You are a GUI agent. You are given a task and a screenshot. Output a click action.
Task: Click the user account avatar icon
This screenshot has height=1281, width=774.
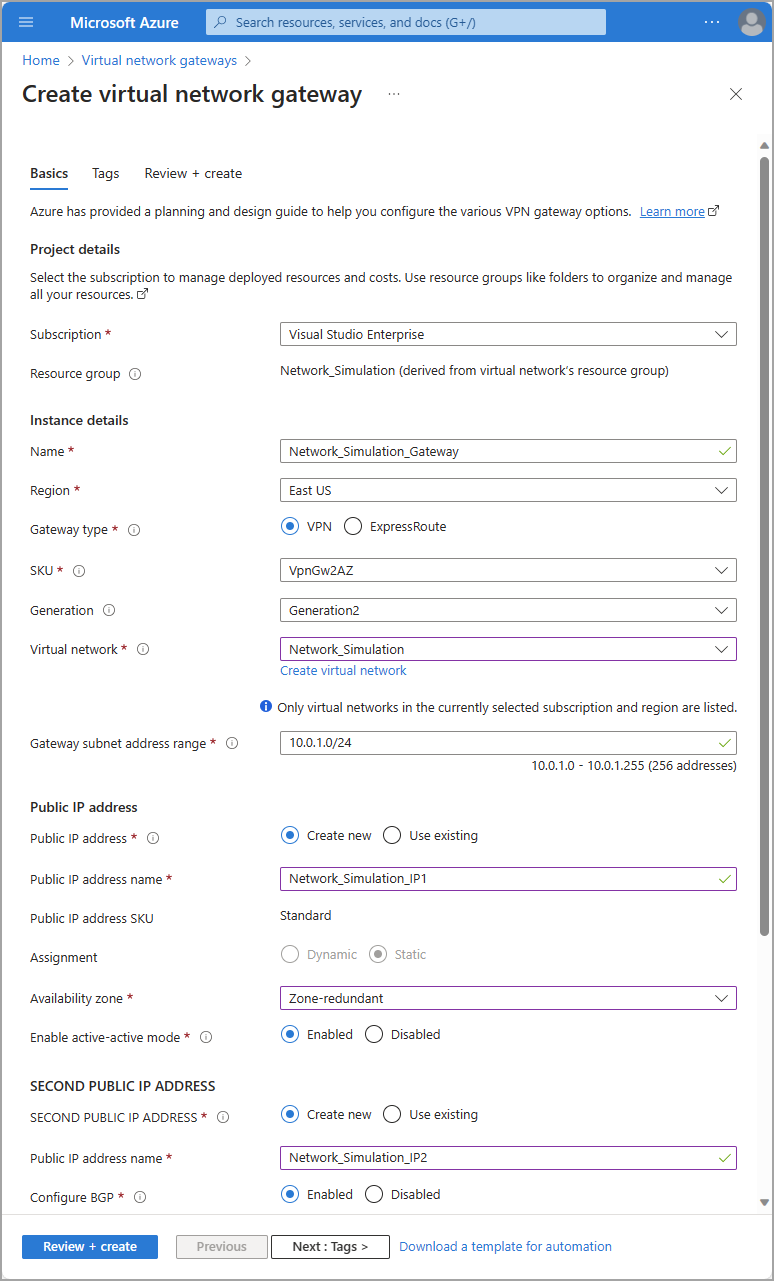pyautogui.click(x=751, y=22)
